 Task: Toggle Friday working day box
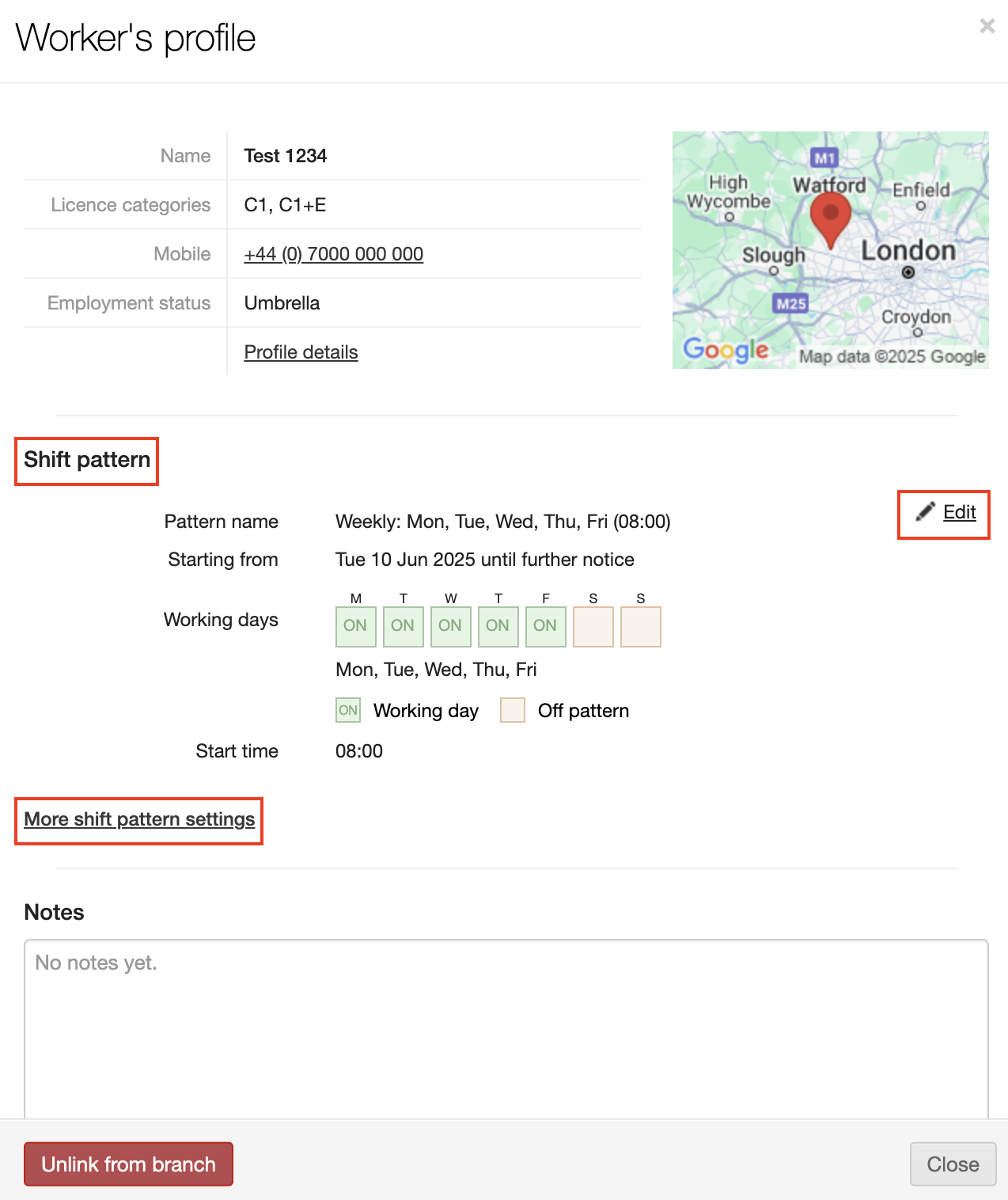pyautogui.click(x=545, y=626)
